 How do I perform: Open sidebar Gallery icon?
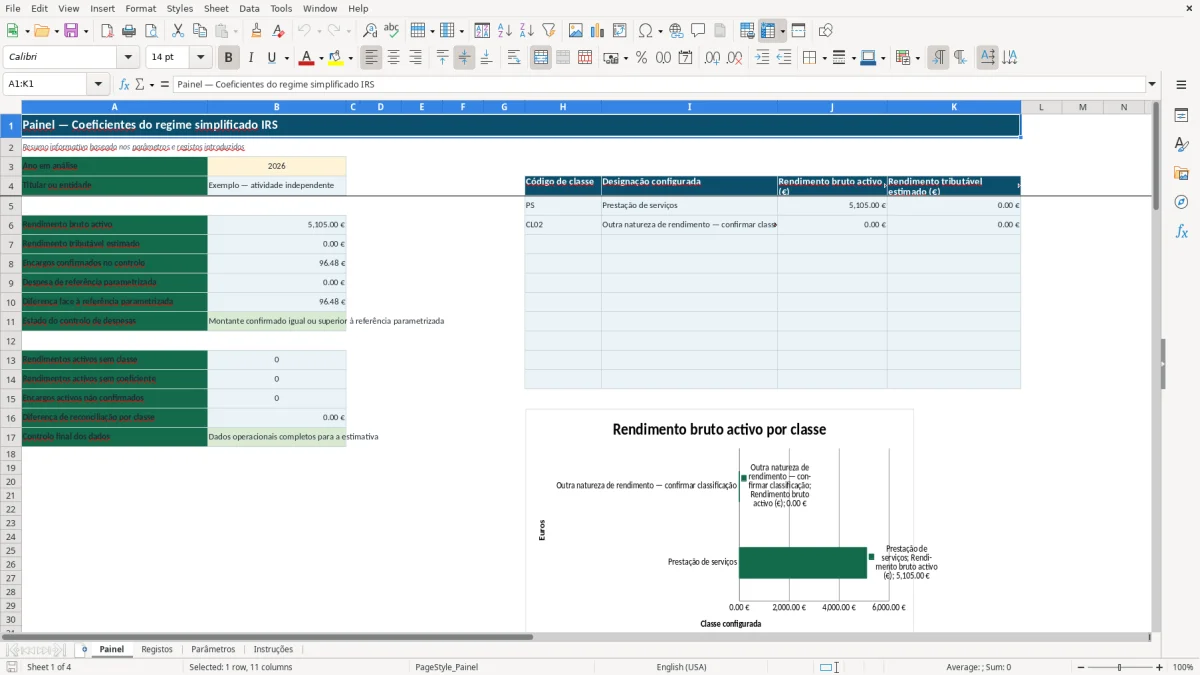pyautogui.click(x=1181, y=174)
